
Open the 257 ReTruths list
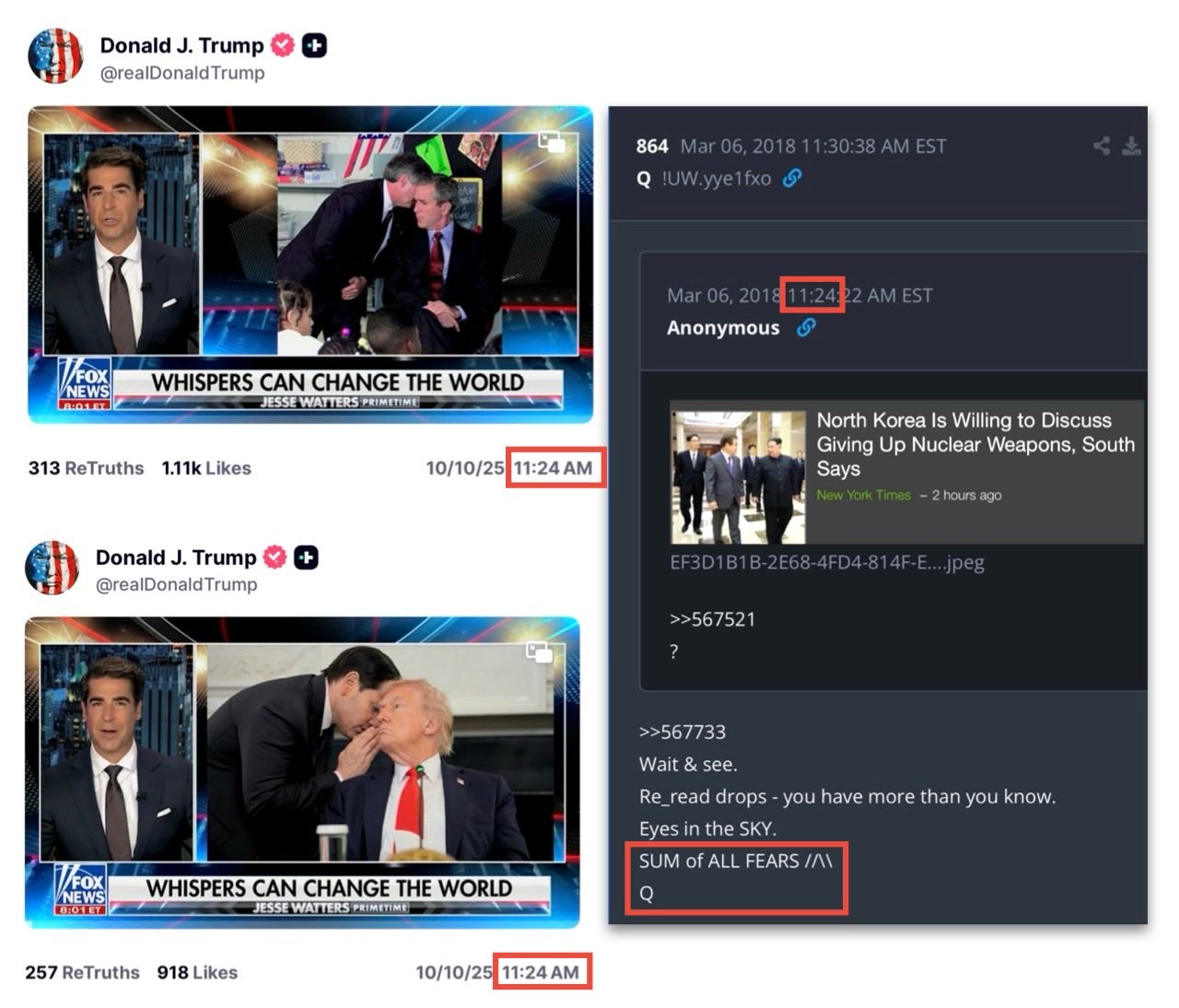82,972
